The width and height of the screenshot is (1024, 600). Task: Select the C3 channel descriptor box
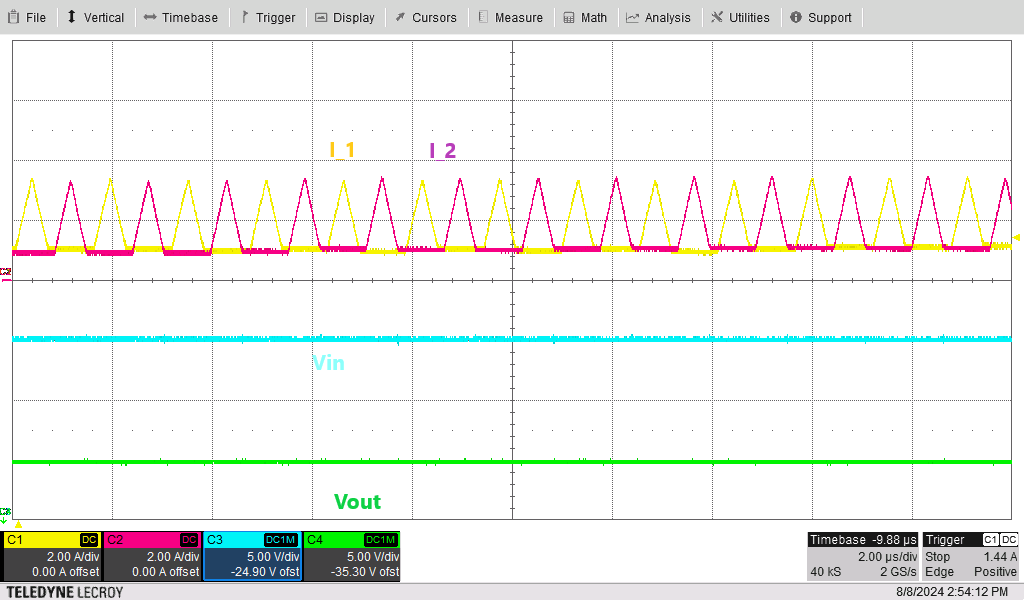[x=251, y=556]
